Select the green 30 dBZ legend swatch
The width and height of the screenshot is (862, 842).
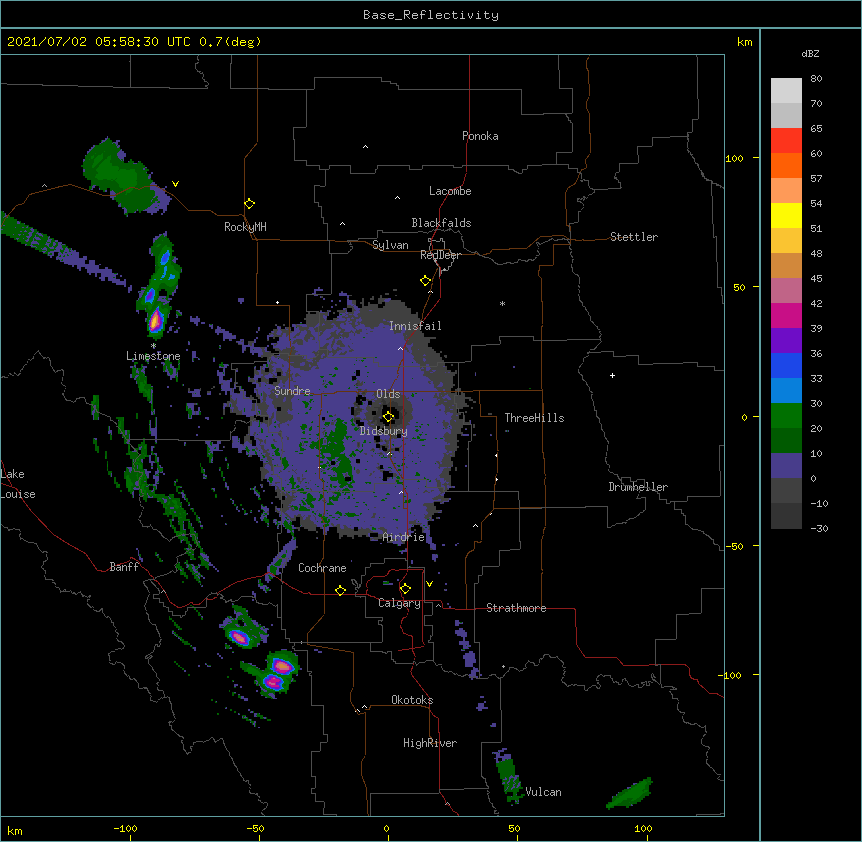pyautogui.click(x=786, y=416)
